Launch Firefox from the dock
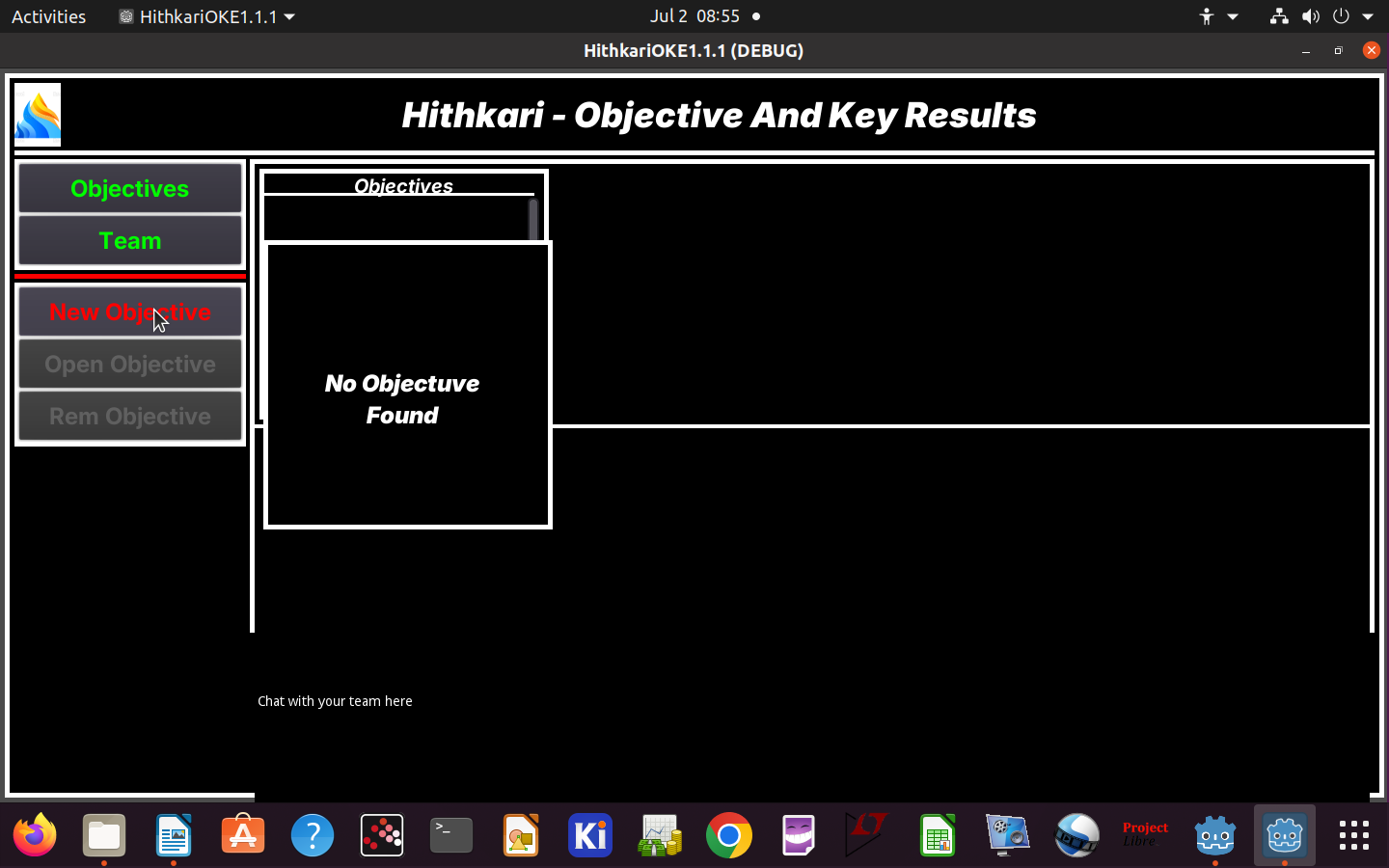Image resolution: width=1389 pixels, height=868 pixels. pyautogui.click(x=35, y=835)
